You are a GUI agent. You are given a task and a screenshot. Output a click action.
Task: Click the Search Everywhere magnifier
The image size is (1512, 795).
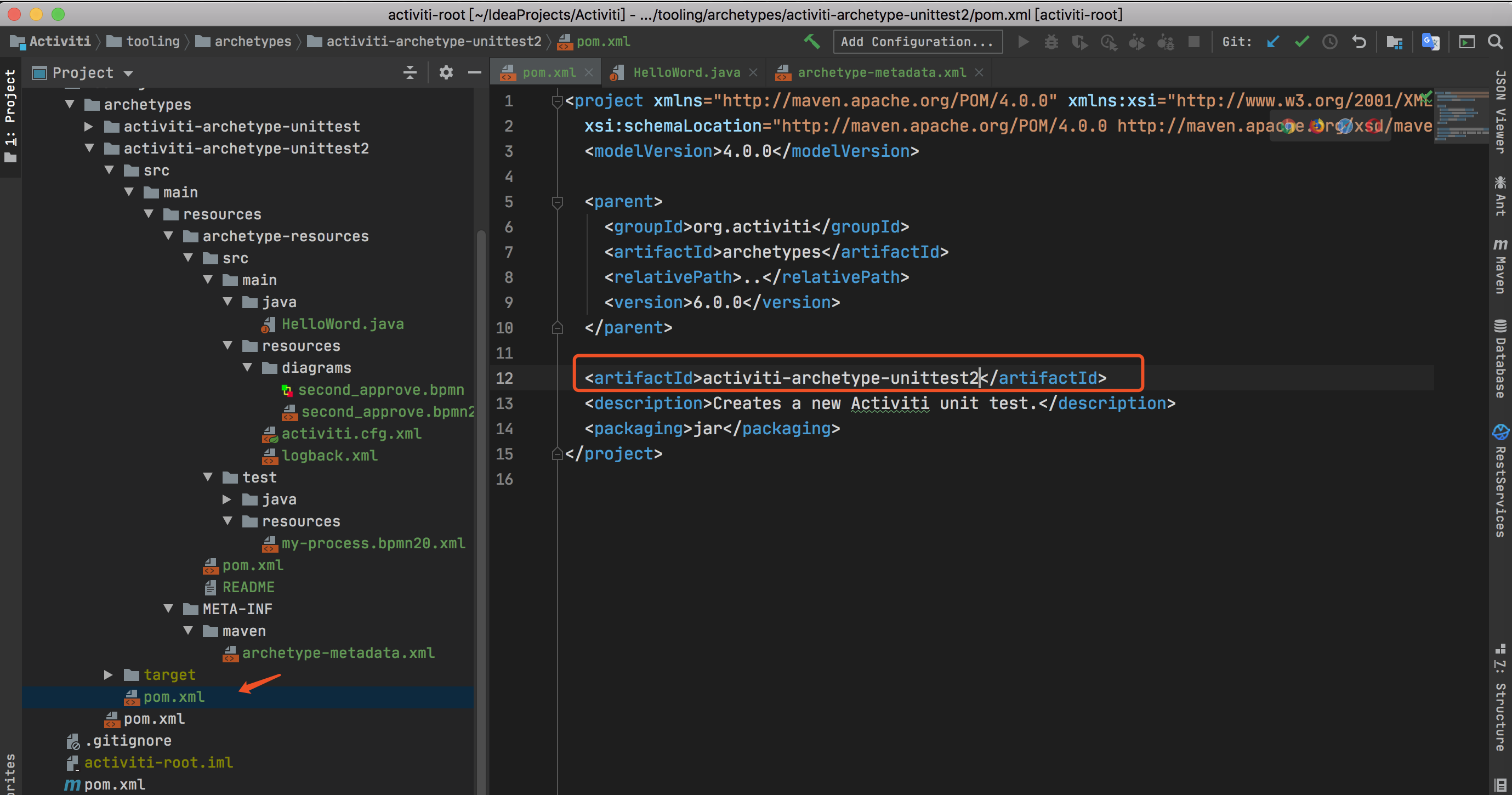(x=1495, y=42)
